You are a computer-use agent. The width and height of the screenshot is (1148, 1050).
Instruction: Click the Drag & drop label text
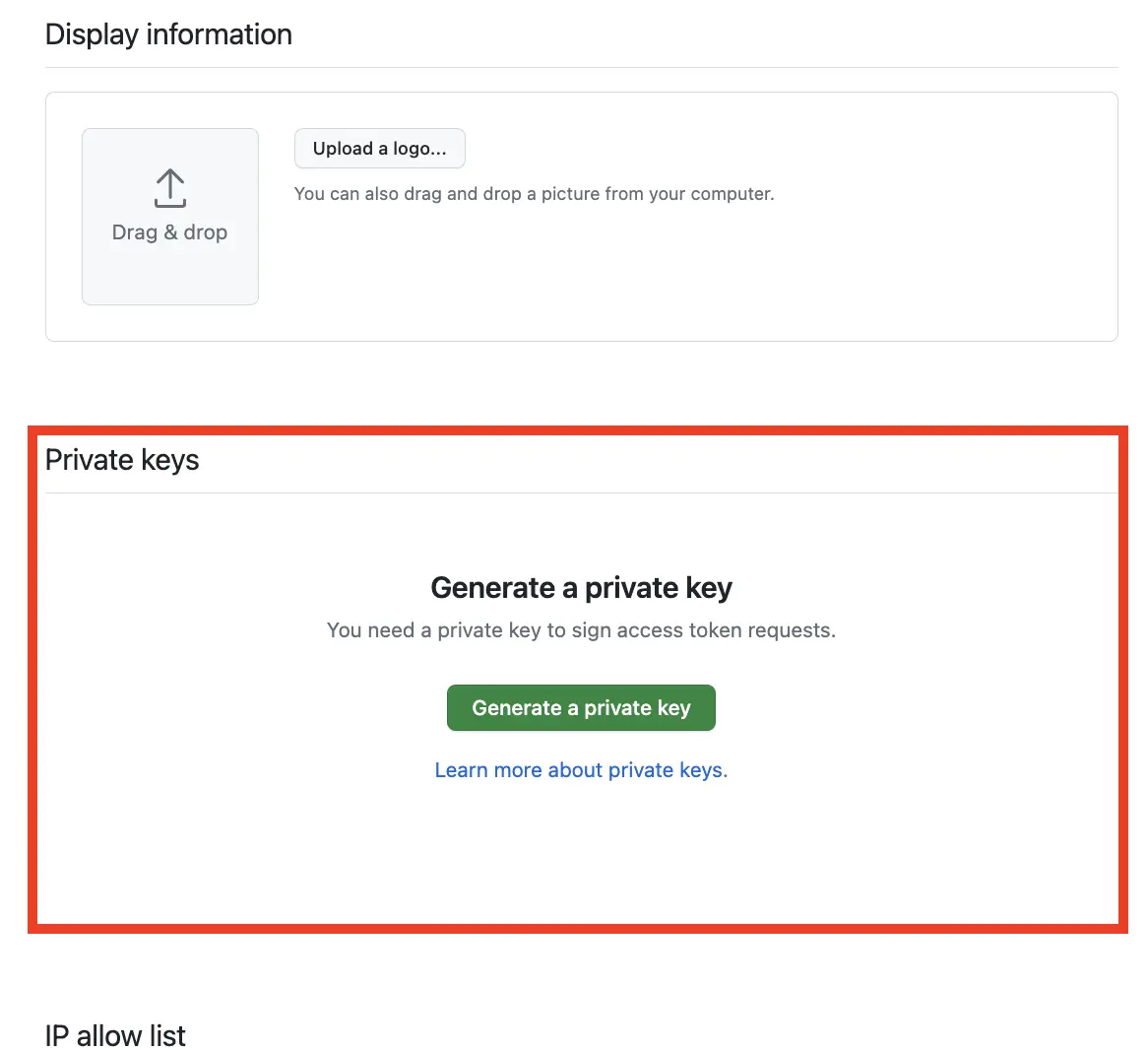169,232
